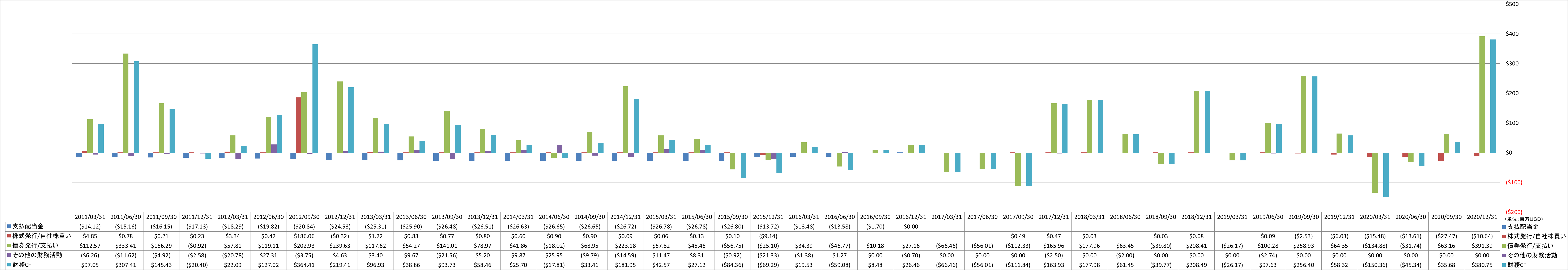Click the ($84.36) cell
Screen dimensions: 1568x270
732,265
